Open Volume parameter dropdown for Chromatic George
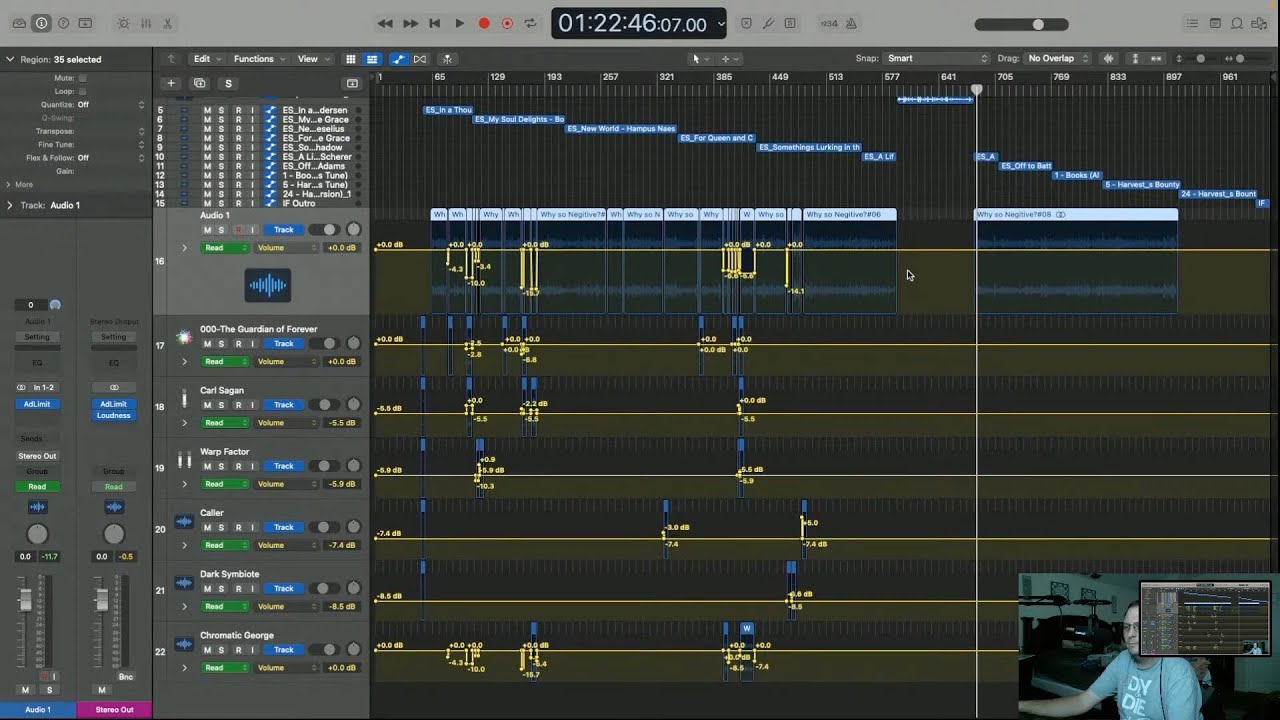The image size is (1280, 720). click(286, 667)
